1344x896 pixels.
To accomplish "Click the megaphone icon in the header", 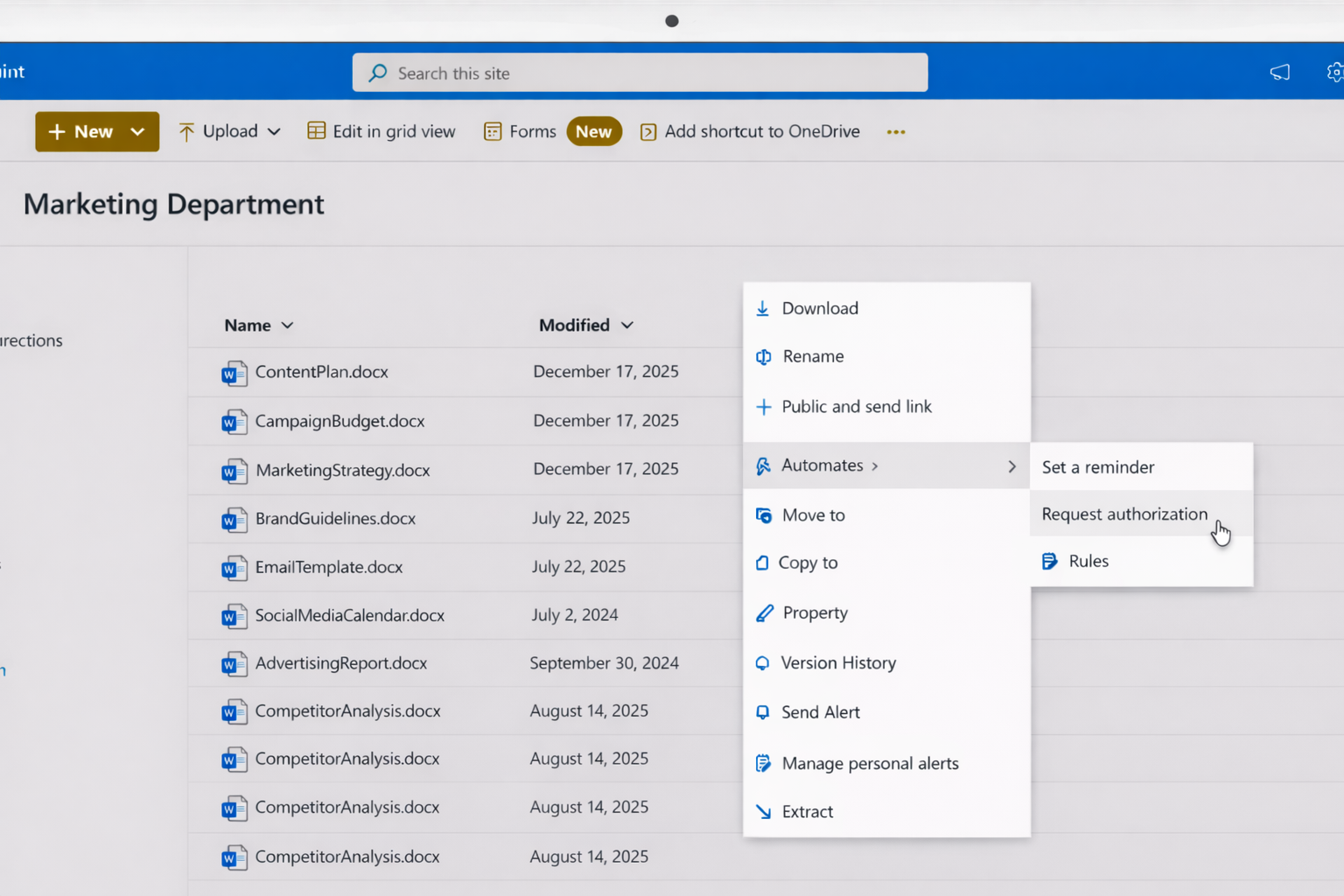I will pos(1279,73).
